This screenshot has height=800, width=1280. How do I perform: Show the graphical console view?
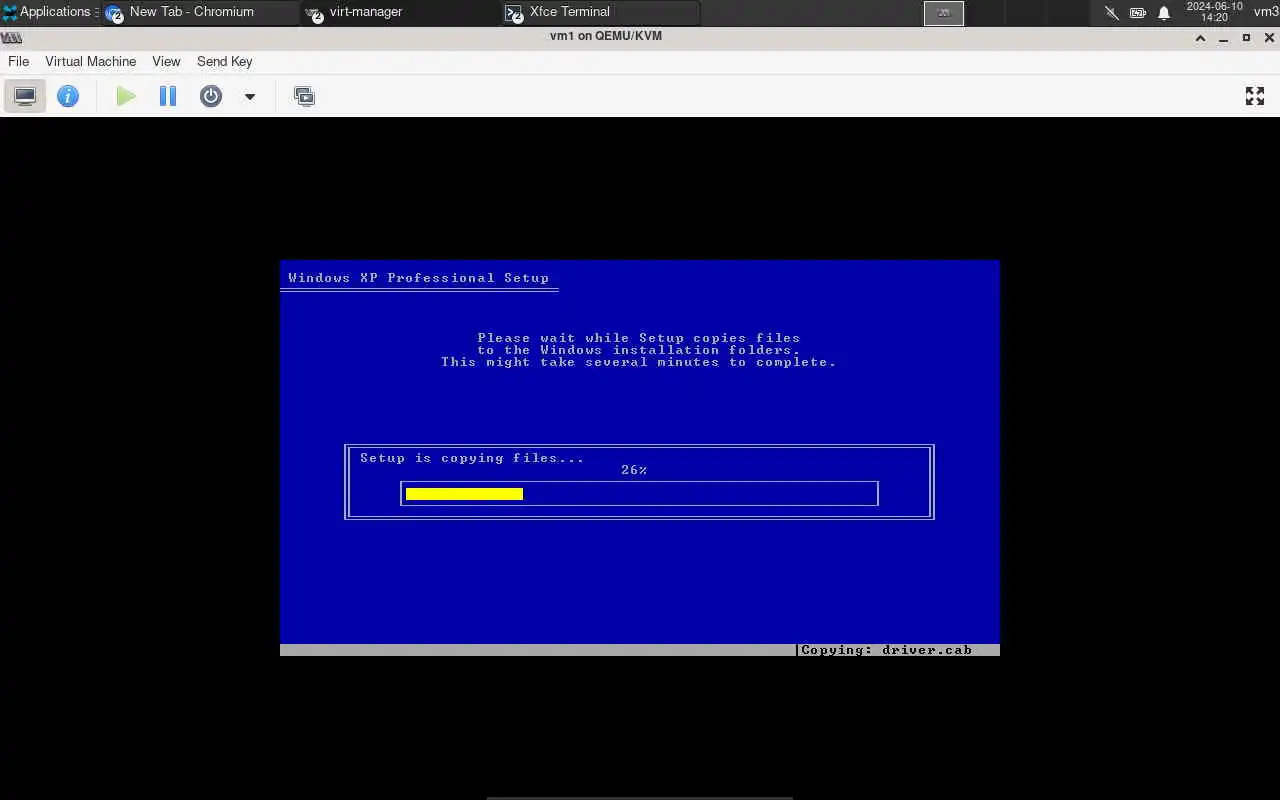pyautogui.click(x=25, y=96)
